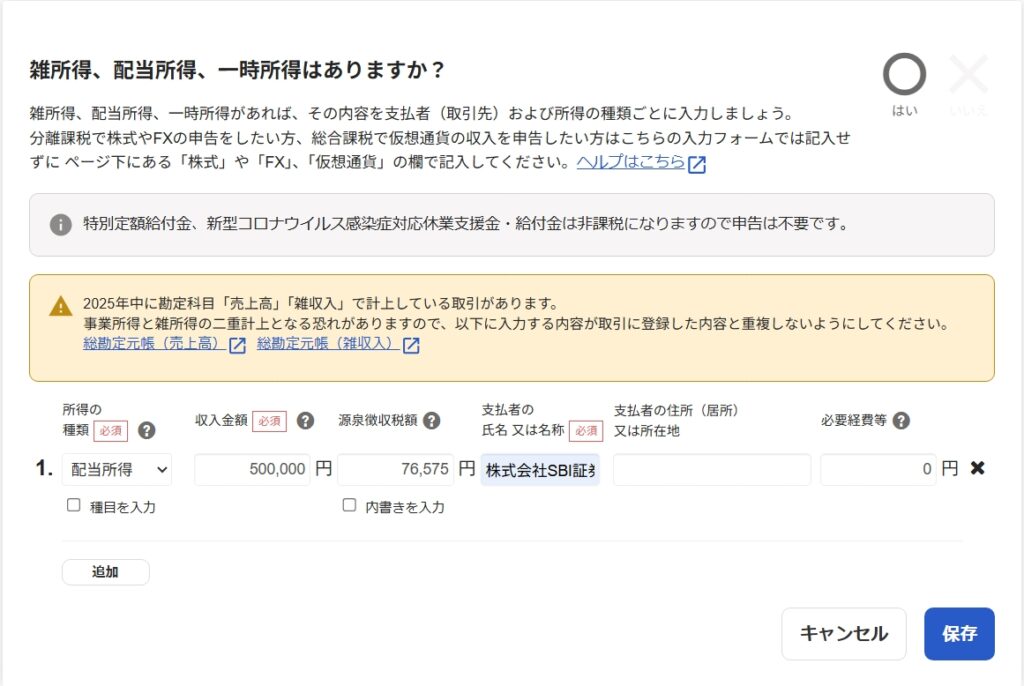This screenshot has width=1024, height=686.
Task: Click the 追加 add row button
Action: click(x=105, y=572)
